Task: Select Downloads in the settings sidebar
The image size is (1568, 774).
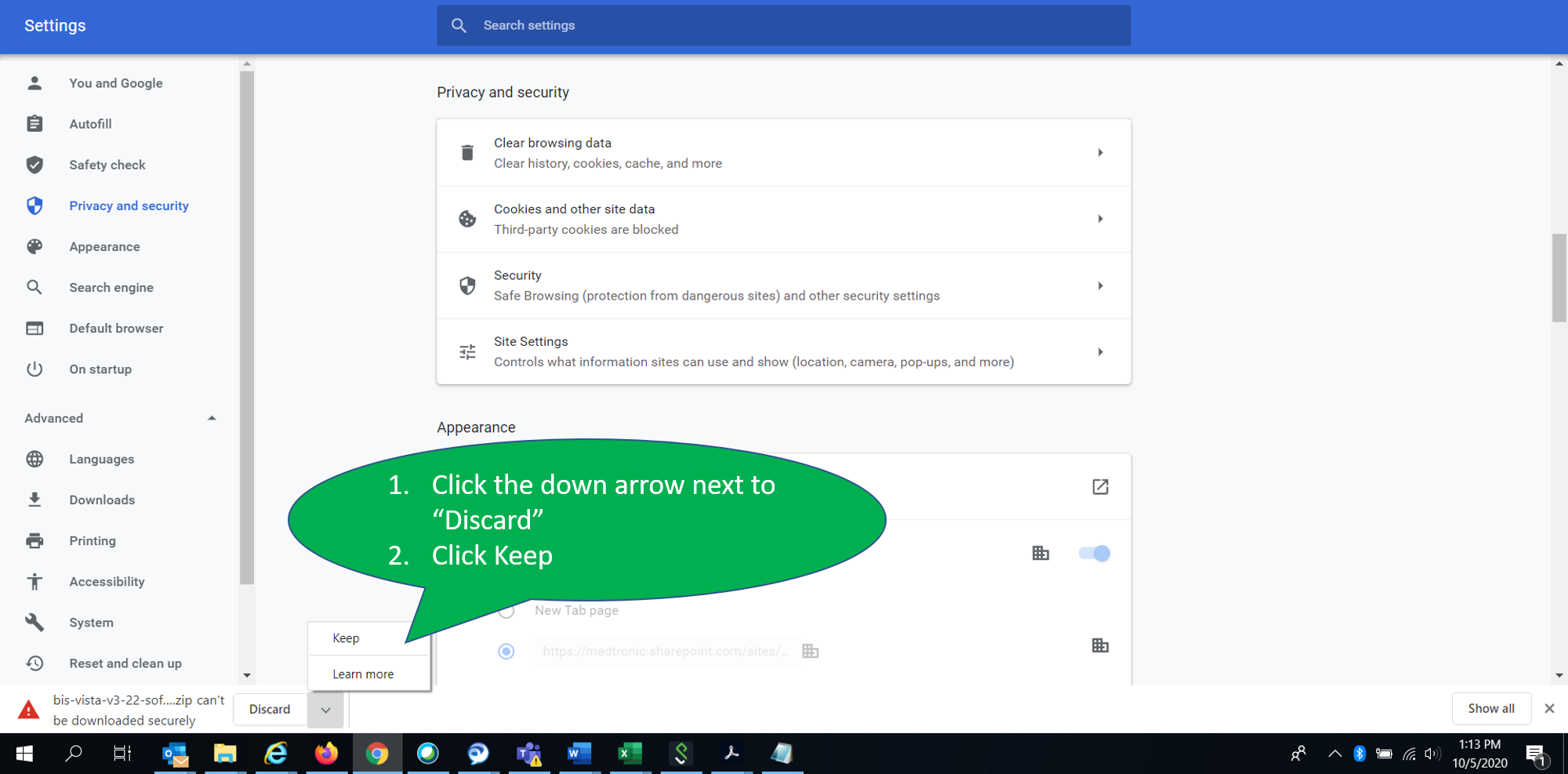Action: pos(101,500)
